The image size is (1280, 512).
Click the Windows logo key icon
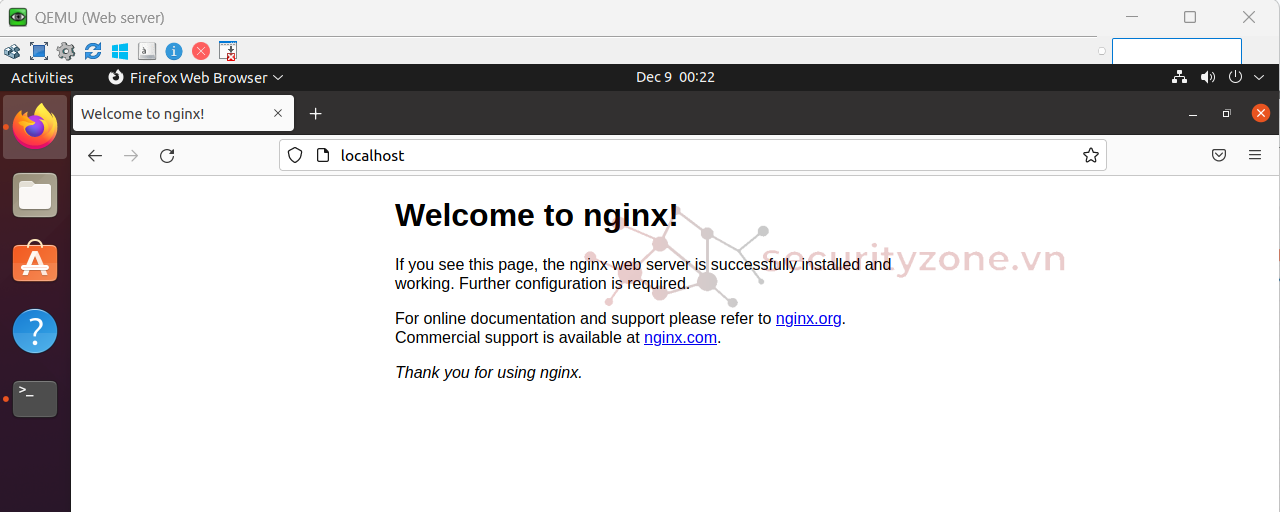pyautogui.click(x=120, y=51)
